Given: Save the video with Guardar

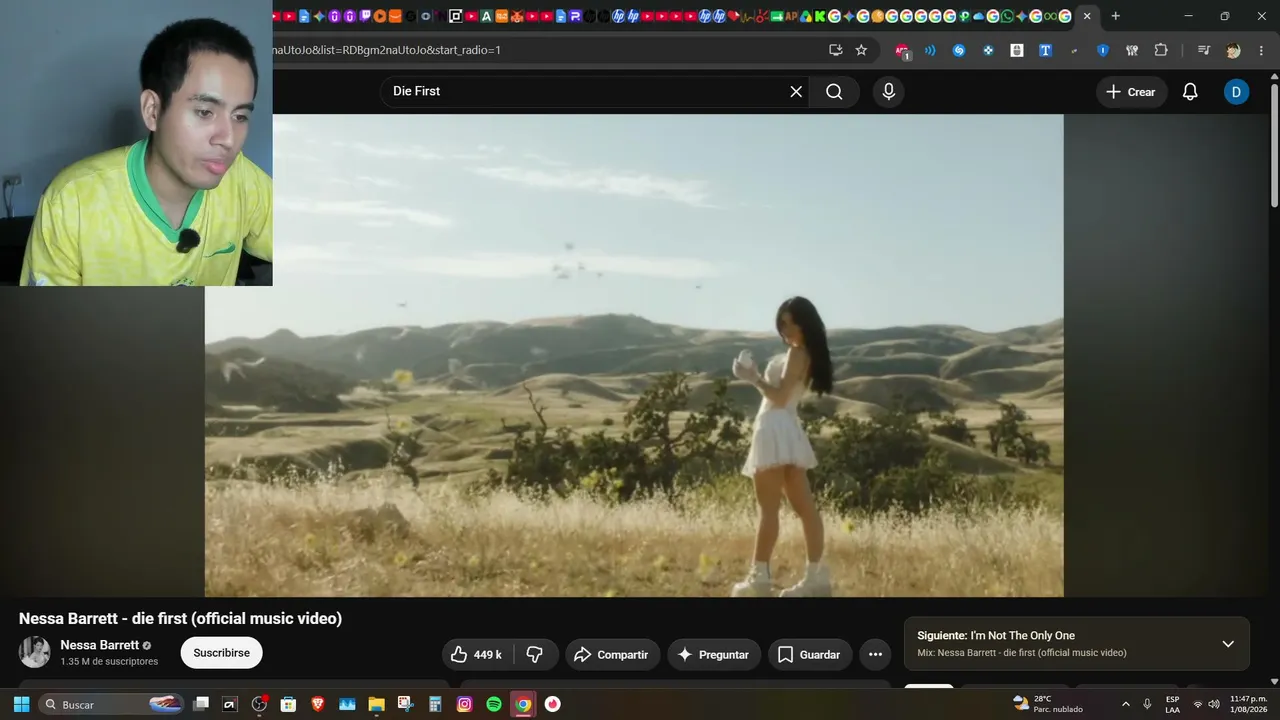Looking at the screenshot, I should [810, 654].
